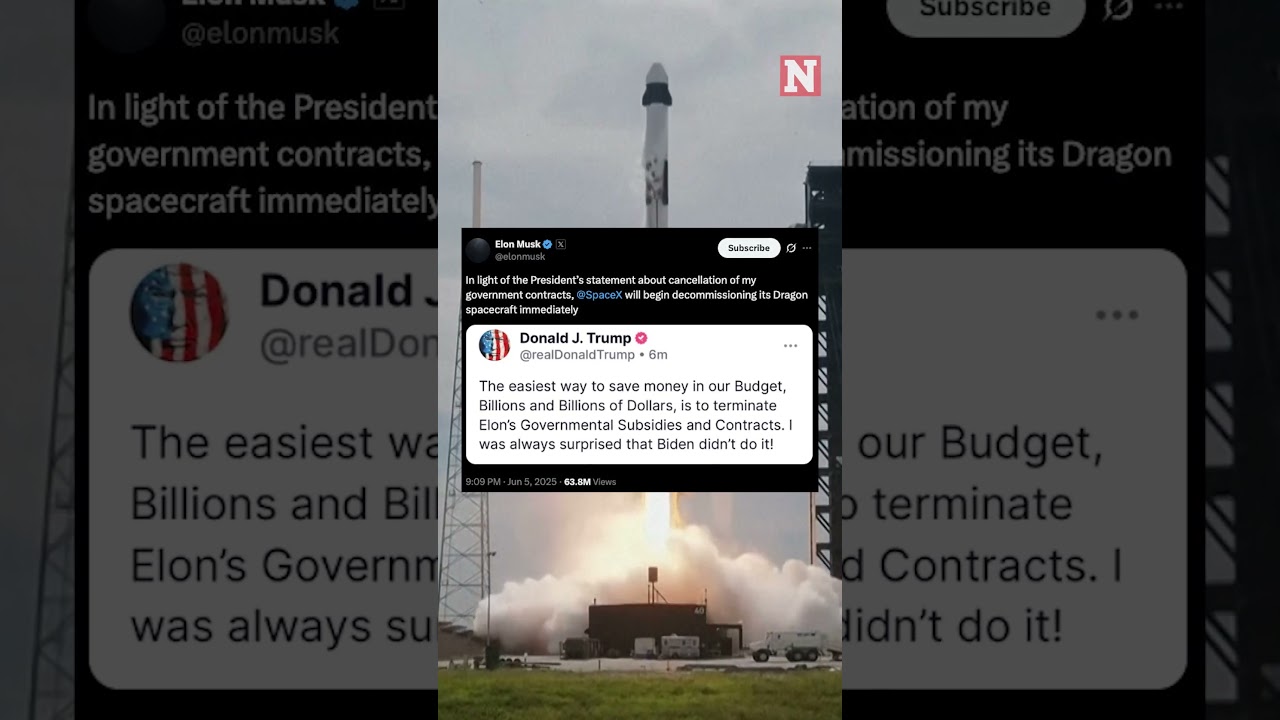Click the small @elonmusk handle under Elon Musk
The width and height of the screenshot is (1280, 720).
point(520,257)
